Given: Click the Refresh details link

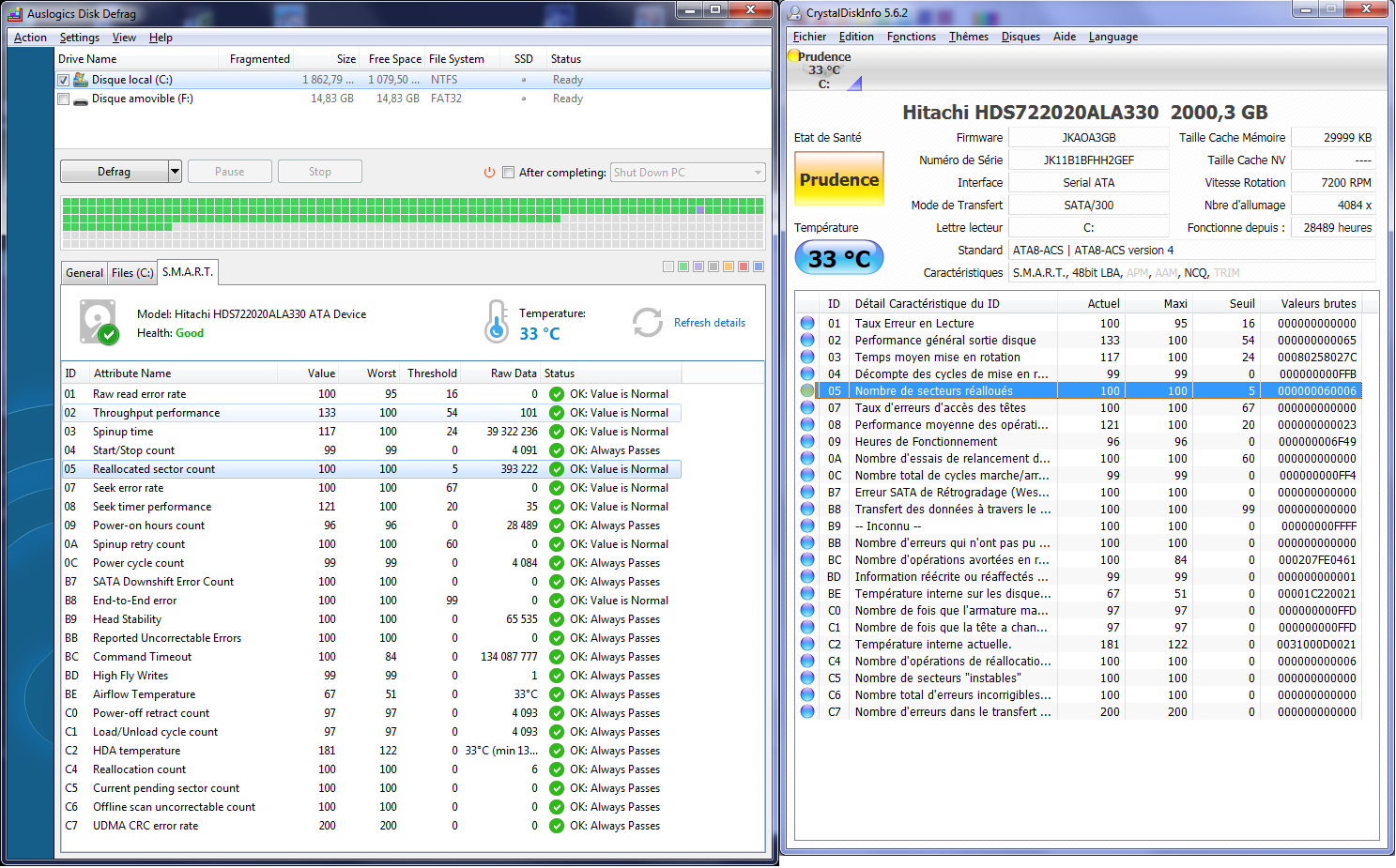Looking at the screenshot, I should [710, 323].
